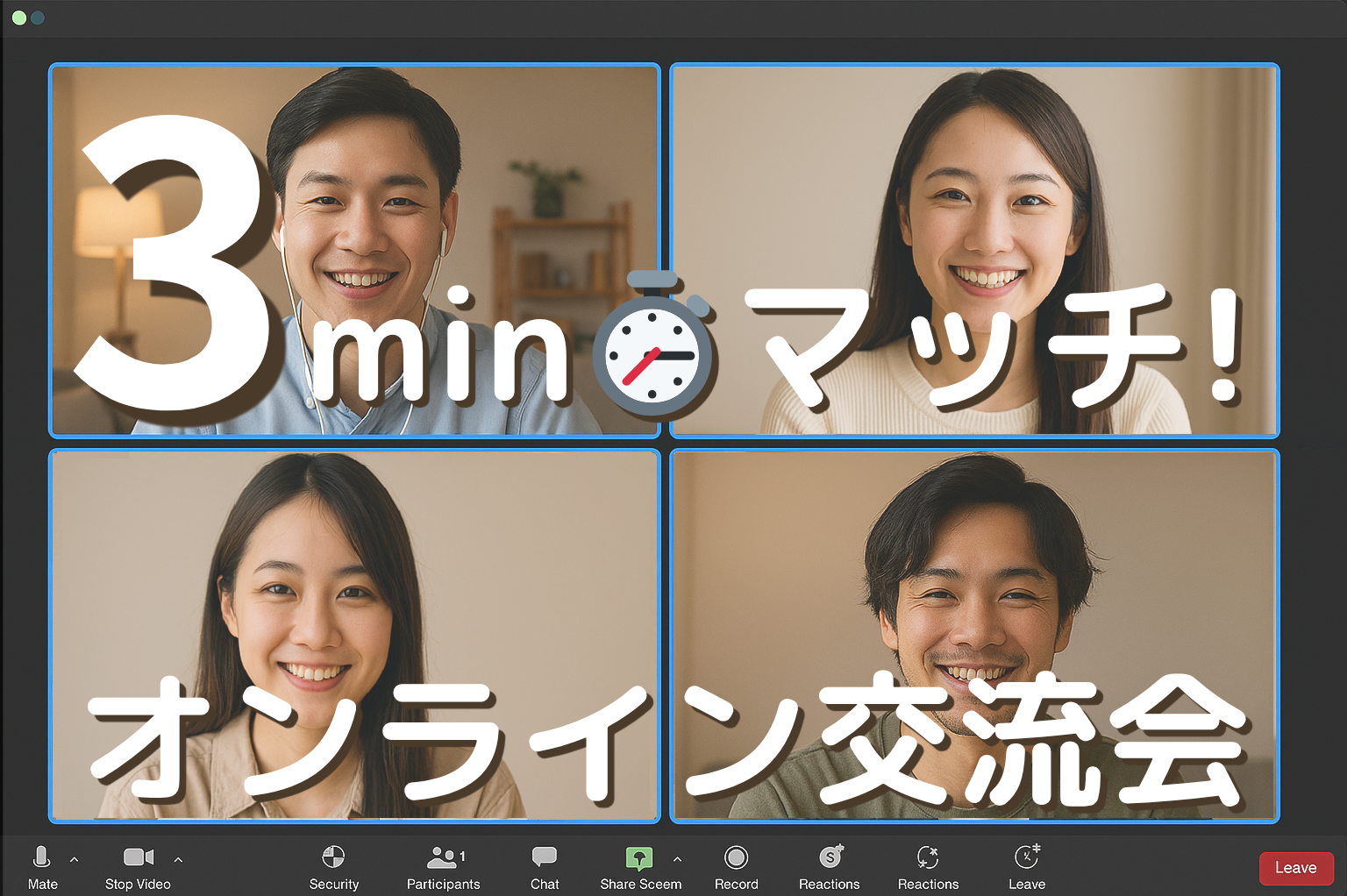This screenshot has width=1347, height=896.
Task: Expand audio options chevron beside microphone
Action: [x=75, y=860]
